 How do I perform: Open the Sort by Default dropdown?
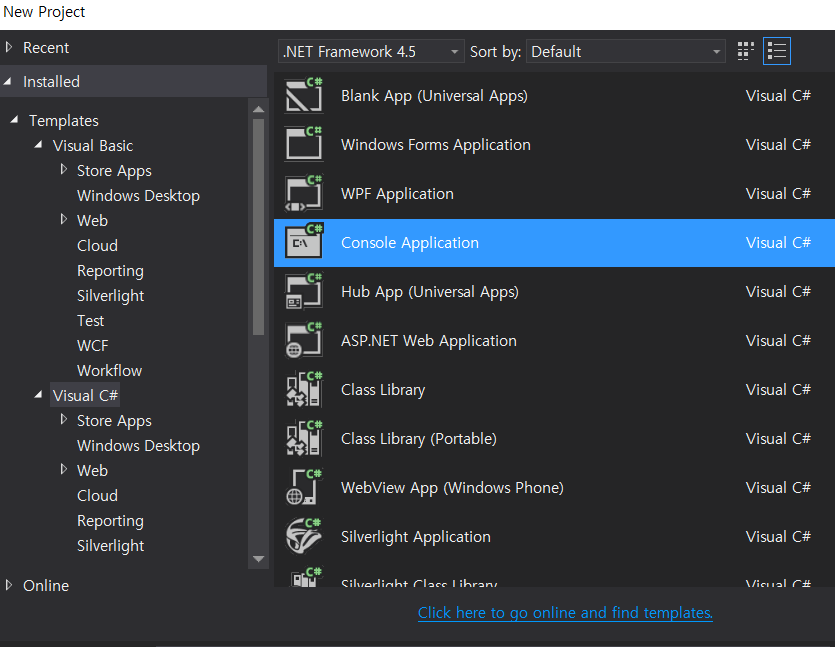626,52
